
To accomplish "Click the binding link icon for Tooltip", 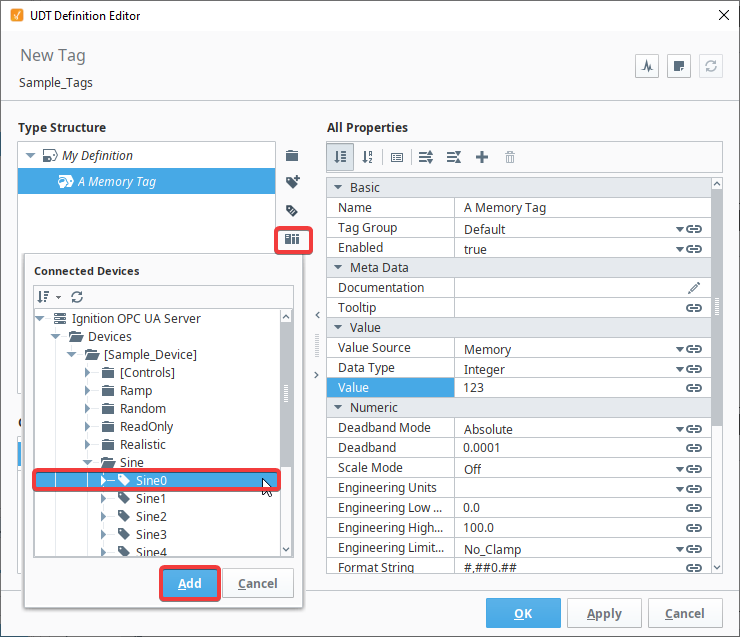I will pos(694,308).
